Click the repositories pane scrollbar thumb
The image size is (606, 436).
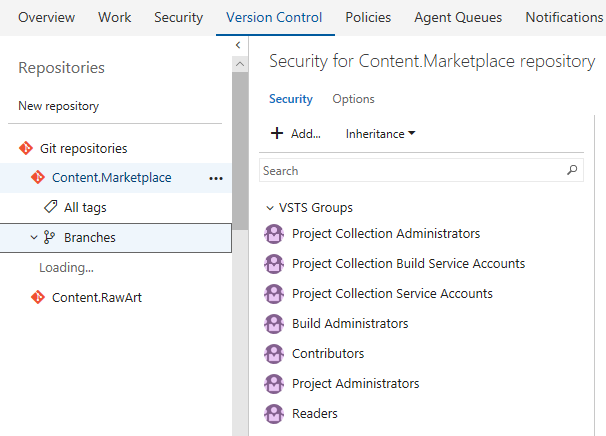(x=240, y=151)
